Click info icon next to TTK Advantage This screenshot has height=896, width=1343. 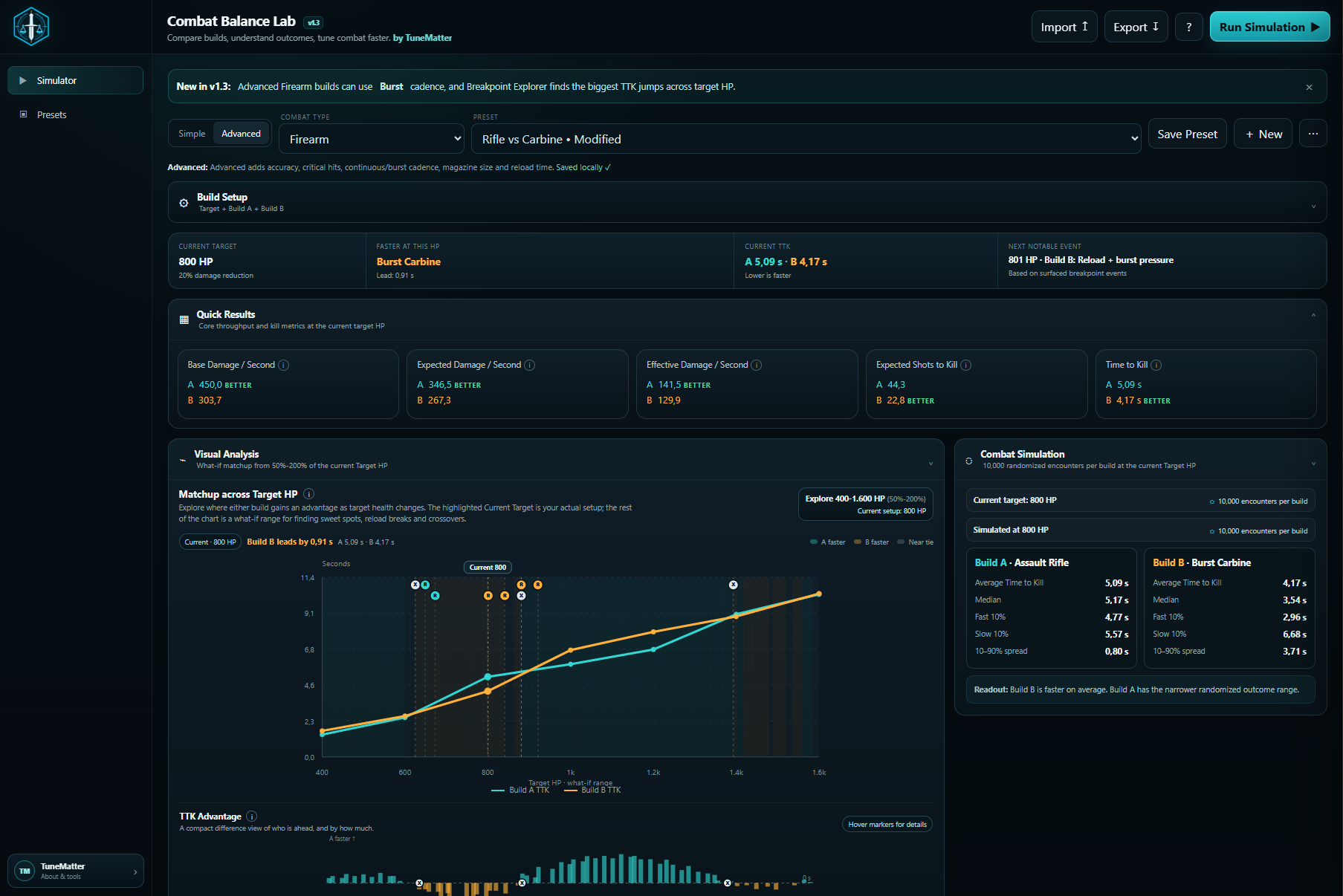[251, 817]
